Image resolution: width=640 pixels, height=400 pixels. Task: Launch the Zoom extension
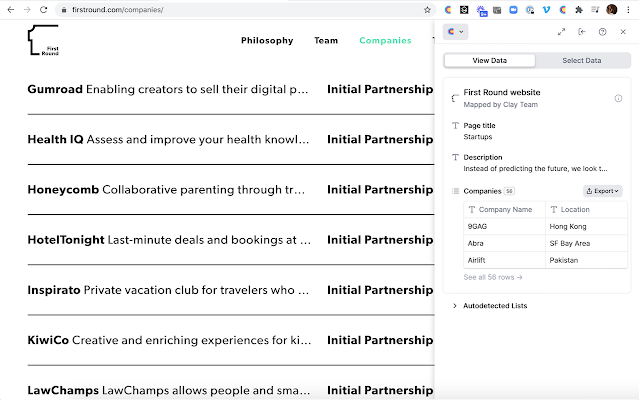(513, 10)
